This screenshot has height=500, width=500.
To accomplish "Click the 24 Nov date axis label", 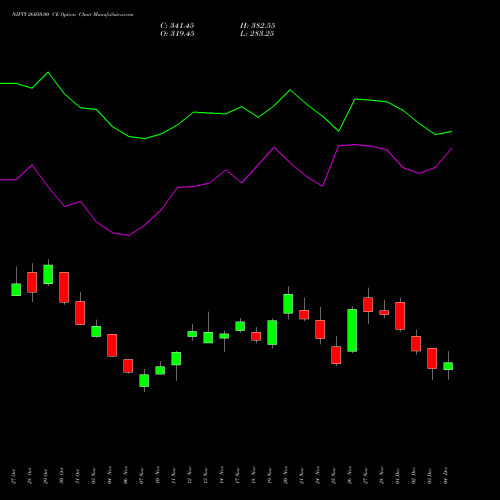I will (x=318, y=476).
